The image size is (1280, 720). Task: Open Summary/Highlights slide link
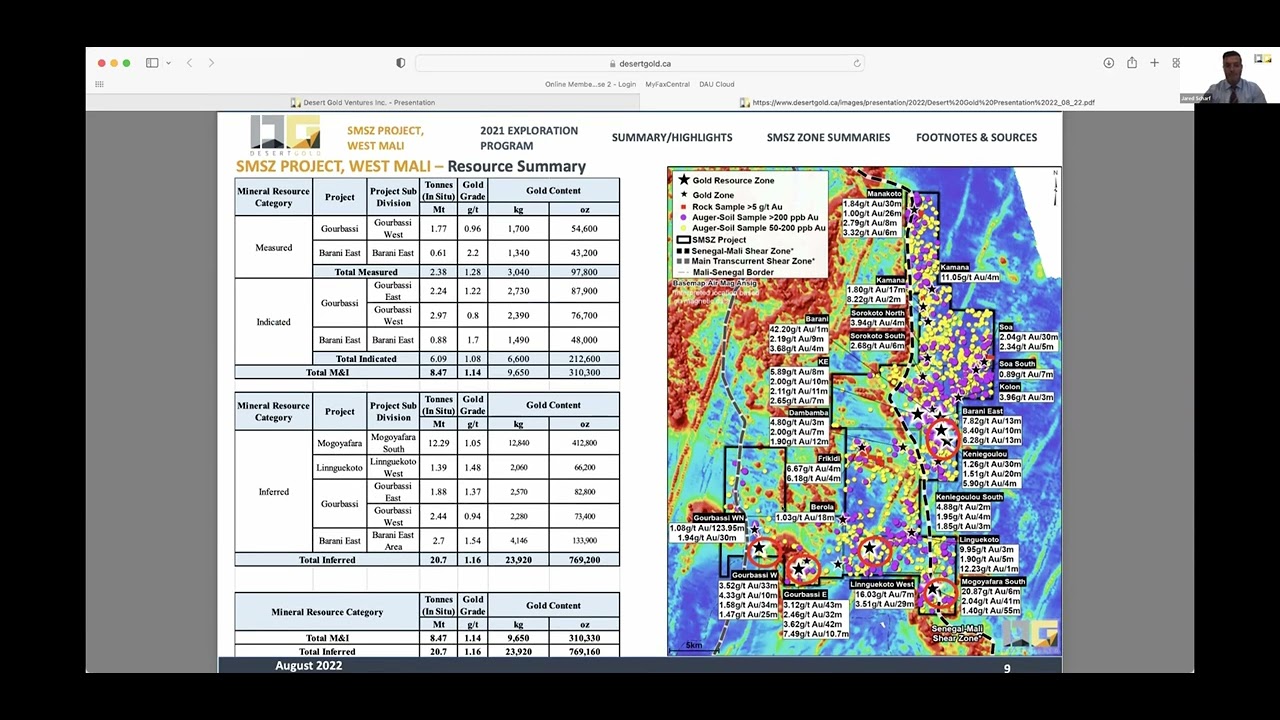coord(672,137)
